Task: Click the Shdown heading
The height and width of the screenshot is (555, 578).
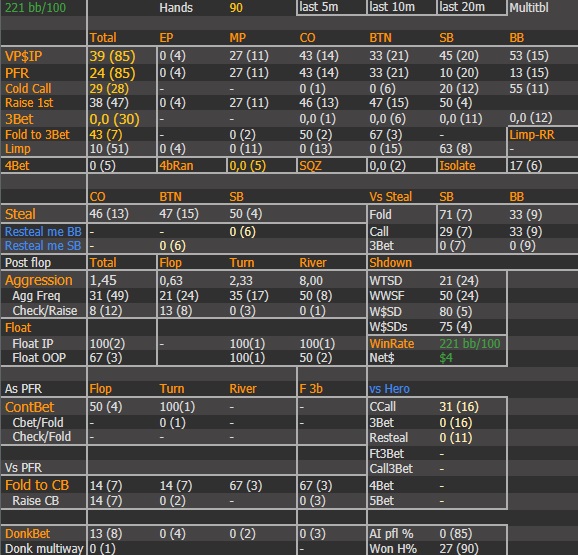Action: 390,262
